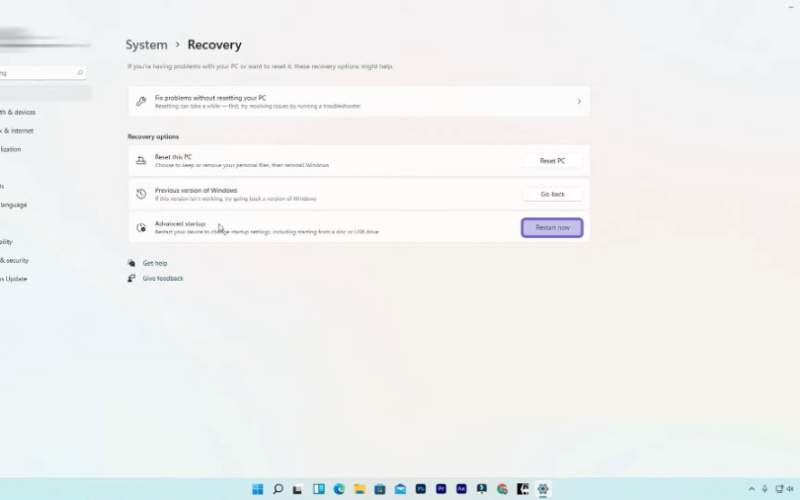Launch Google Chrome from the taskbar
This screenshot has width=800, height=500.
pyautogui.click(x=502, y=489)
